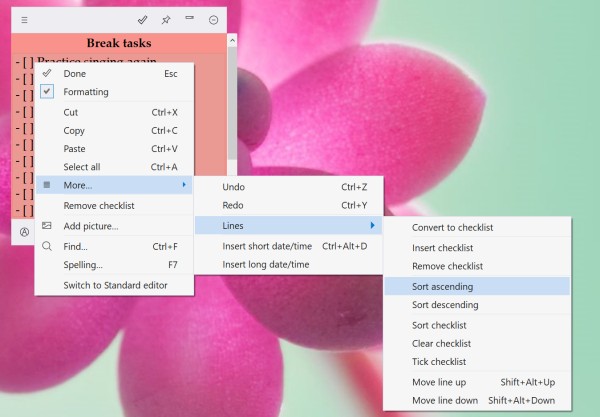Screen dimensions: 600x417
Task: Click the Break tasks note title
Action: point(119,43)
